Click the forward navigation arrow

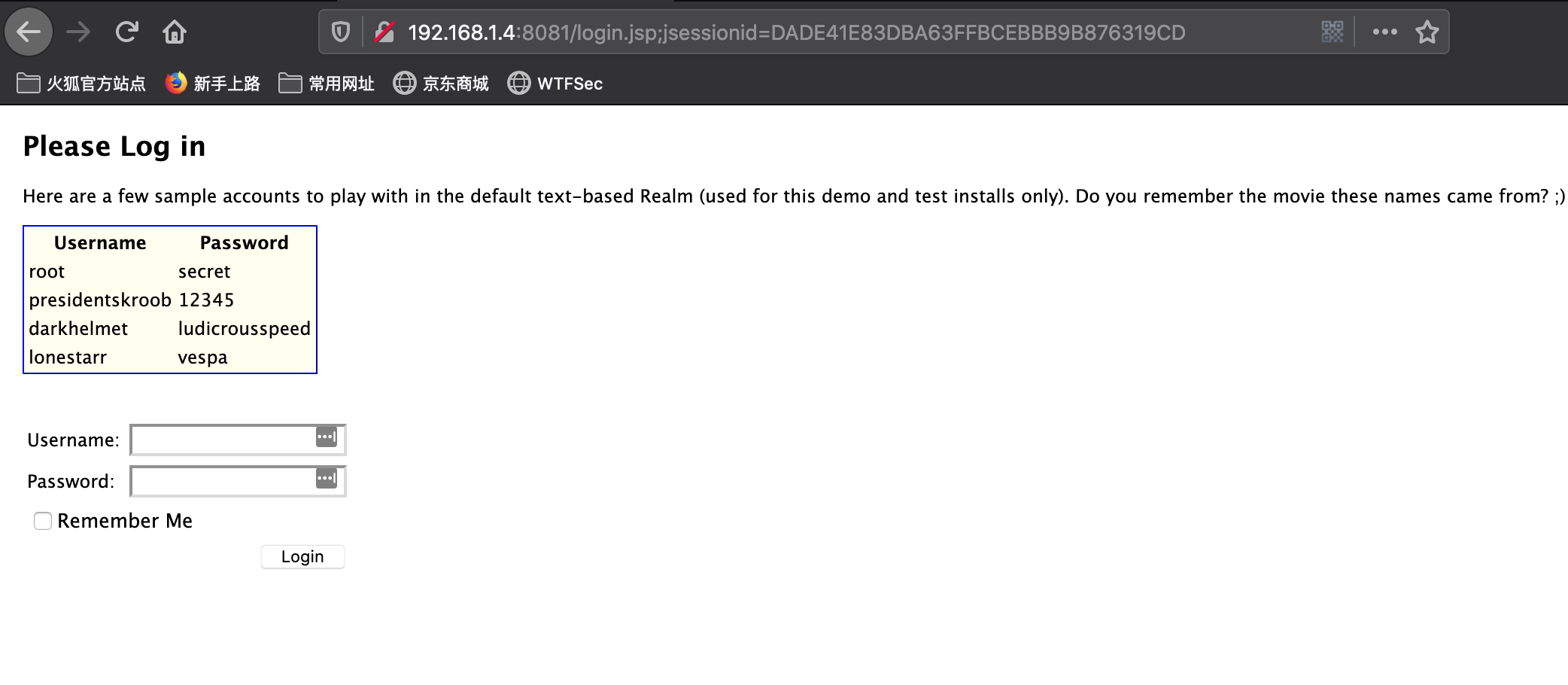[78, 32]
